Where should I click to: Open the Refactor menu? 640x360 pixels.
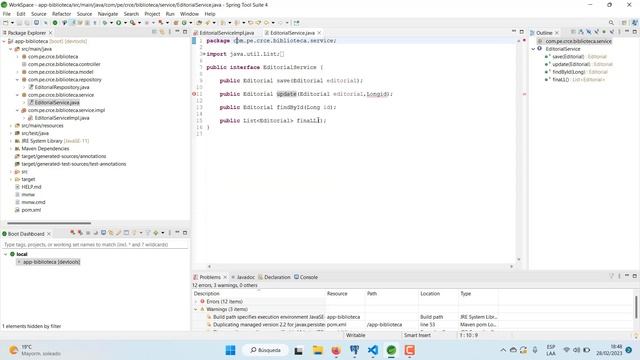pyautogui.click(x=61, y=14)
